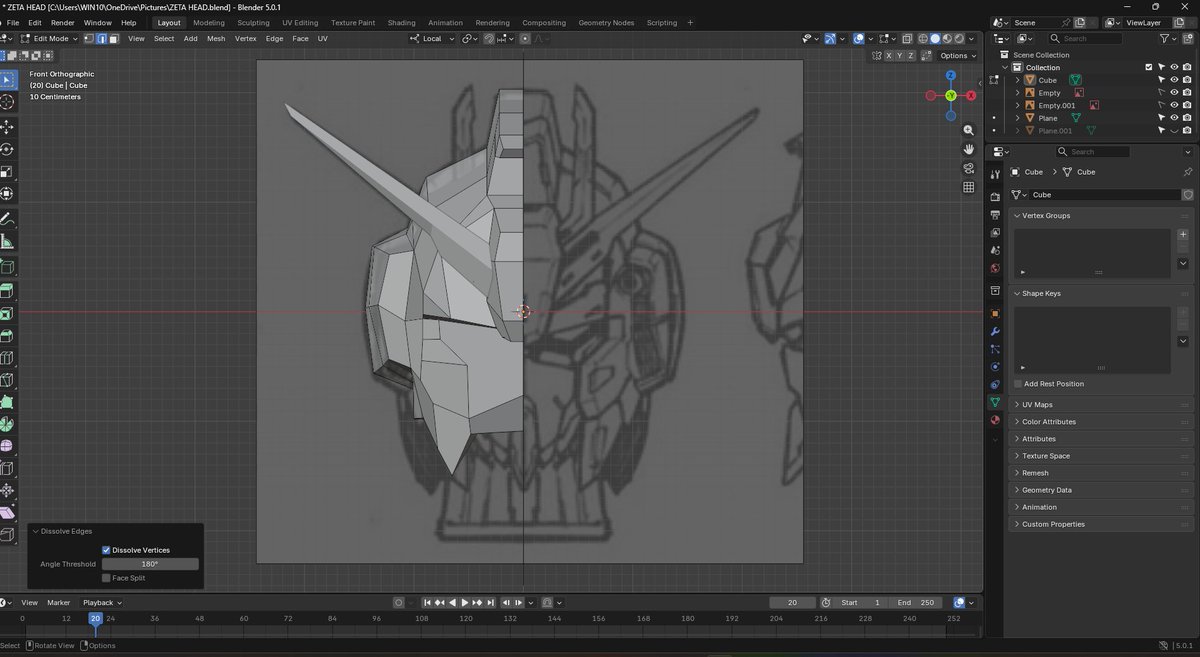The width and height of the screenshot is (1200, 657).
Task: Enable the Add Rest Position checkbox
Action: click(1018, 384)
